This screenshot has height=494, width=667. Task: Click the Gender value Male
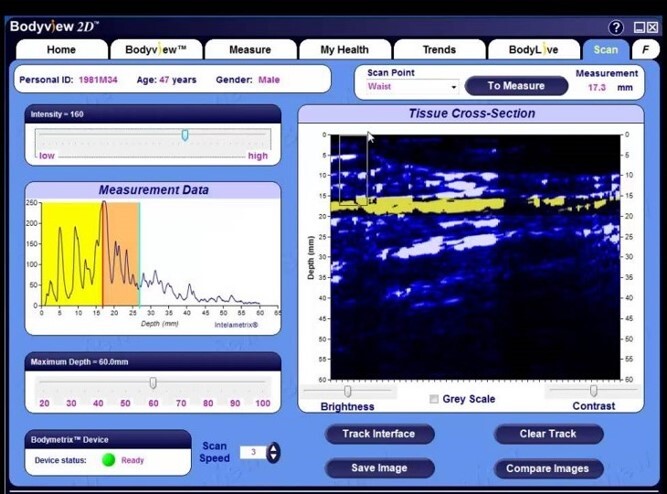[x=269, y=80]
